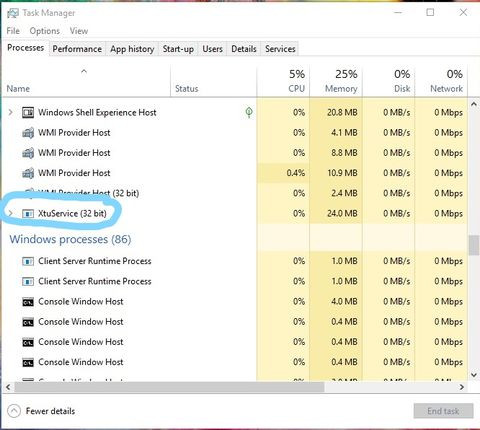Minimize the Task Manager window

398,13
